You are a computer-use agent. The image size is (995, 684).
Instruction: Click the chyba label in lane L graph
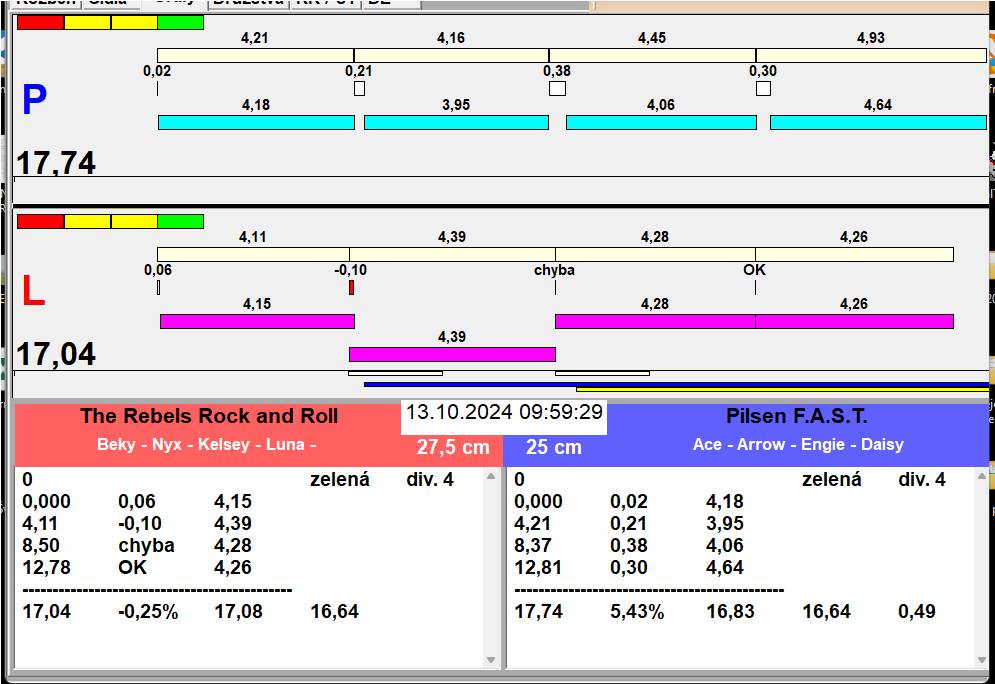[554, 270]
